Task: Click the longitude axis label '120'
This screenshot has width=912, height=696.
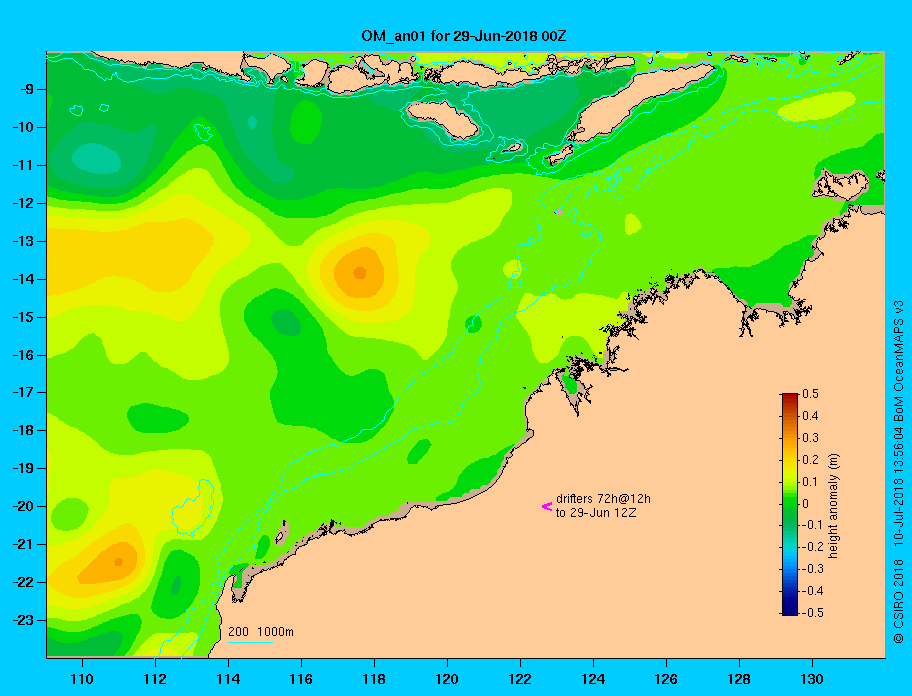Action: pyautogui.click(x=447, y=679)
